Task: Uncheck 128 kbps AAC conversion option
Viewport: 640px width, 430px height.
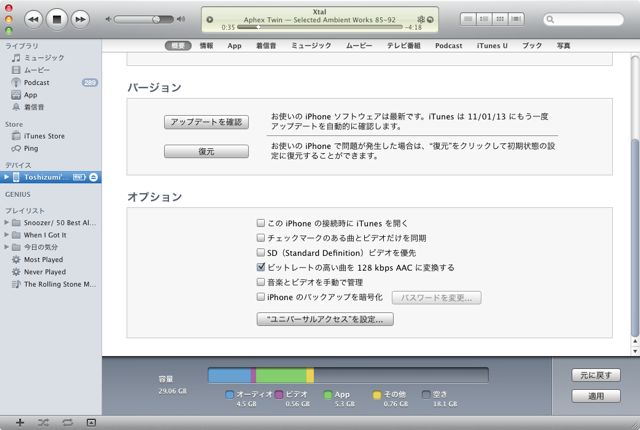Action: (261, 267)
